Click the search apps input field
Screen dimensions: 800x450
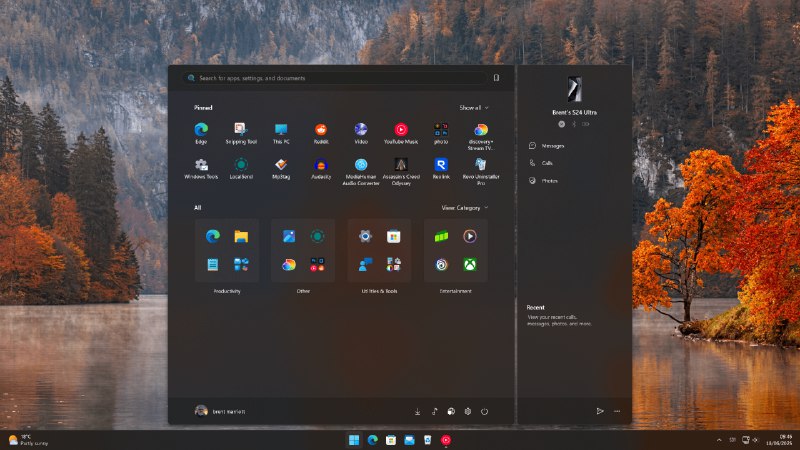click(x=335, y=78)
